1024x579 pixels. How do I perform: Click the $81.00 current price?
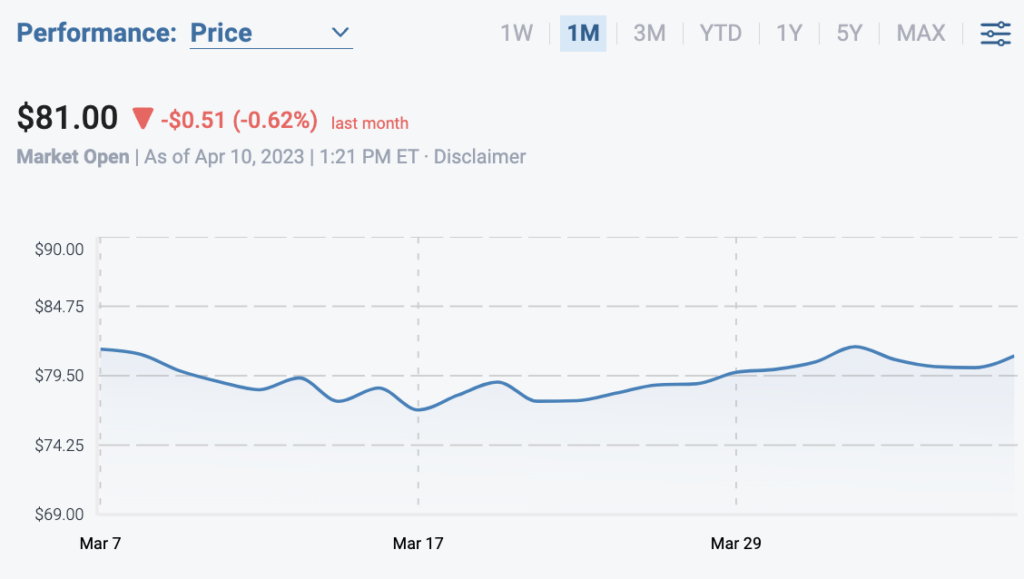[67, 119]
